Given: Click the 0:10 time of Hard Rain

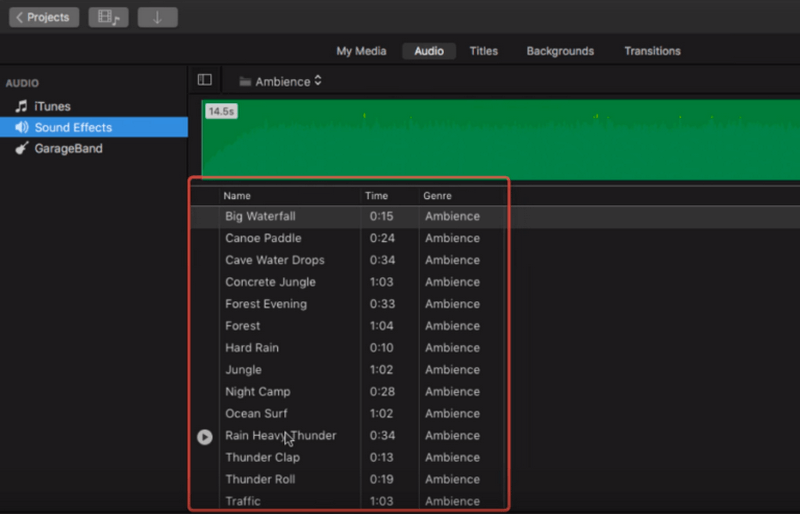Looking at the screenshot, I should (382, 348).
